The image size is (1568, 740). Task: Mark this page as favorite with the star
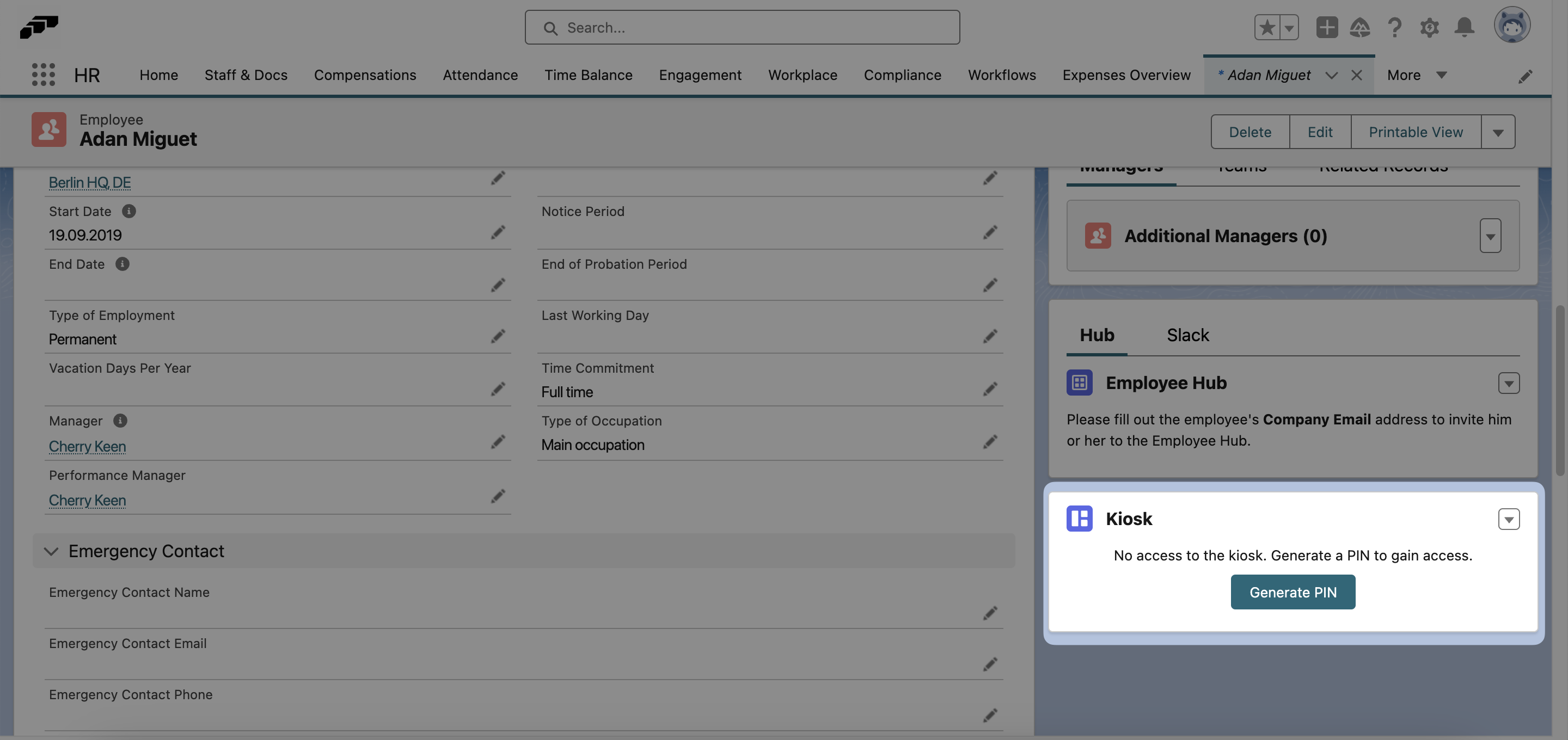(1267, 27)
